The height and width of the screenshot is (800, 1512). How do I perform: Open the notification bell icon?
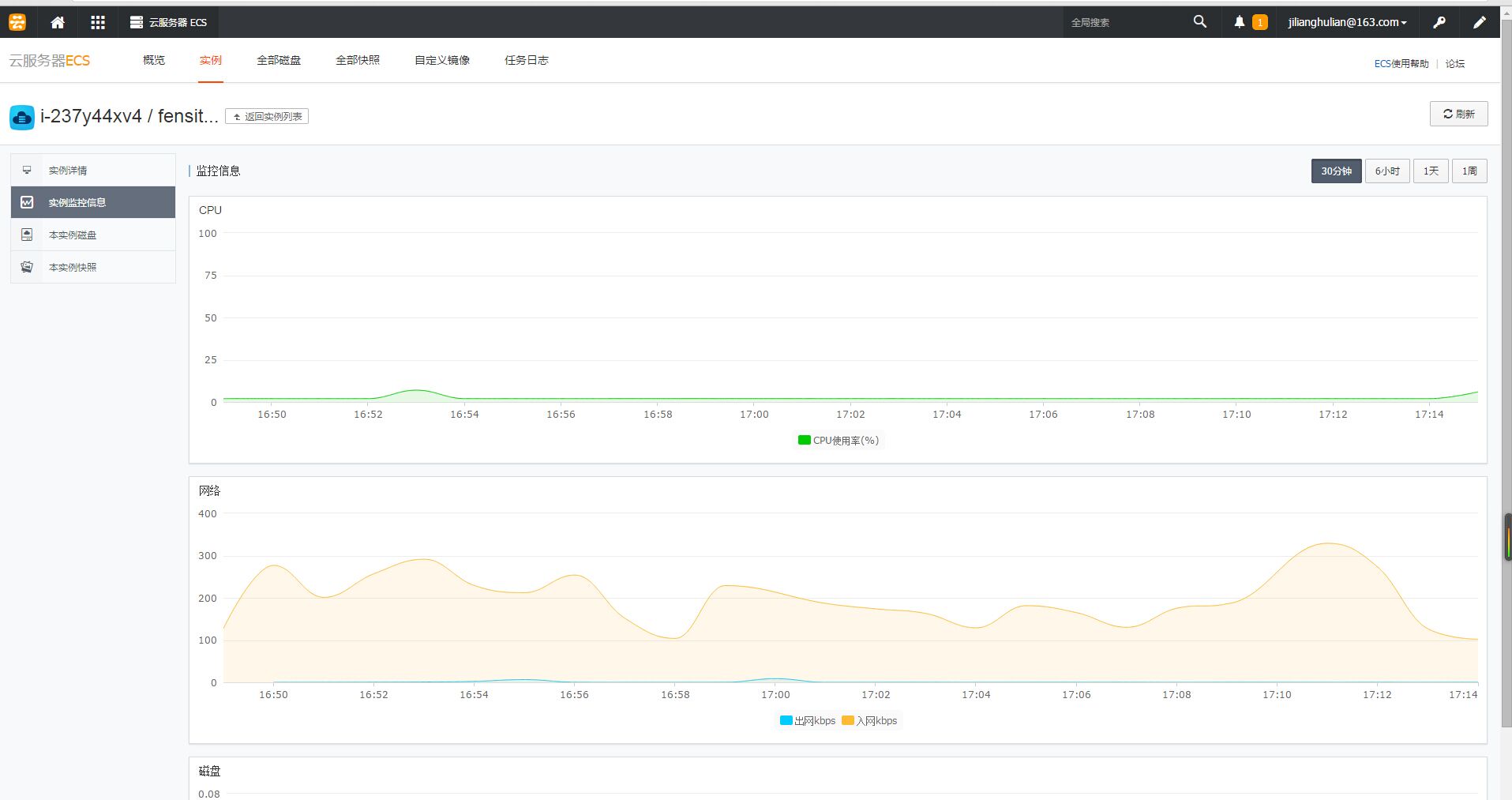(1240, 22)
